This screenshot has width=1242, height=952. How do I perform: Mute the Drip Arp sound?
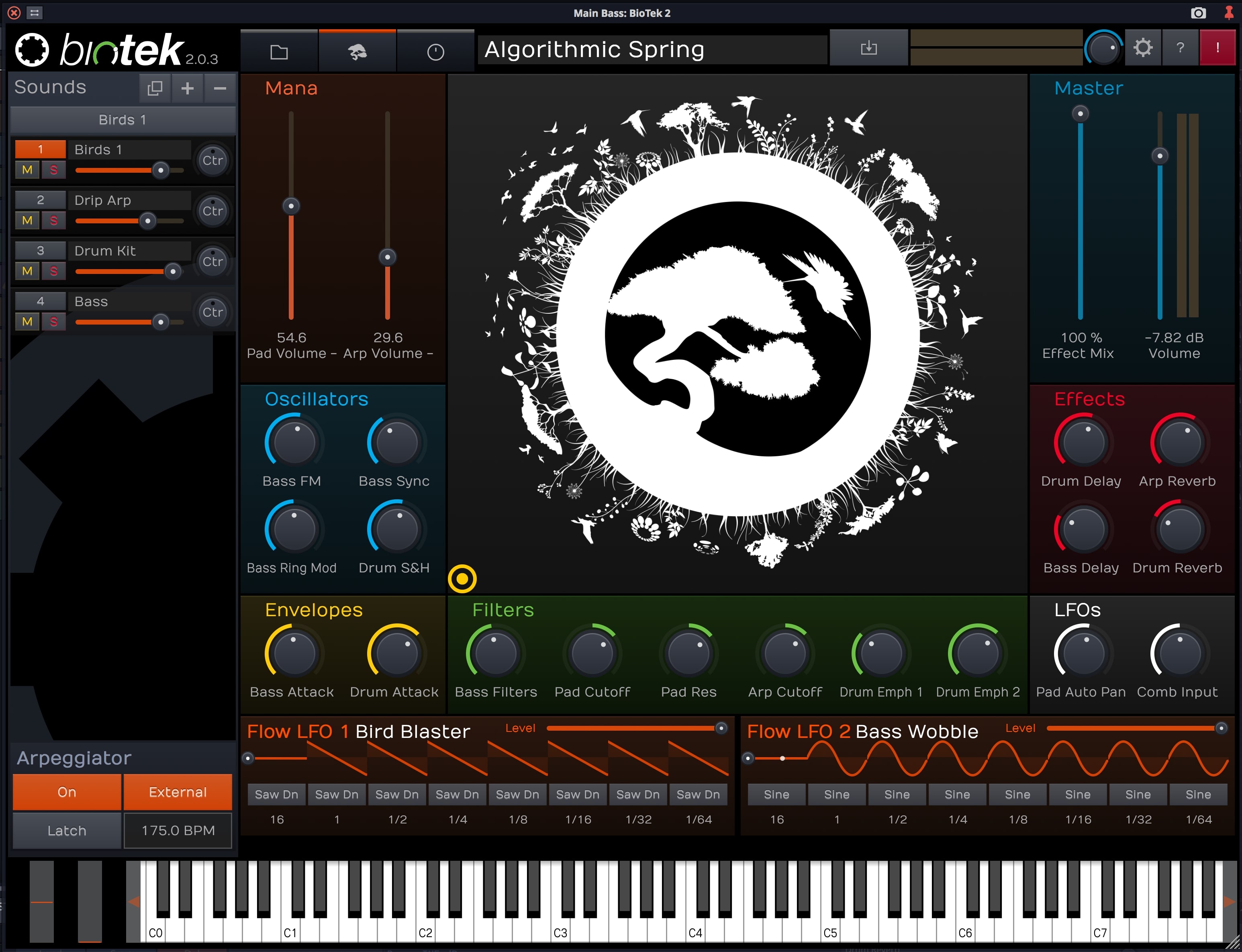tap(27, 221)
